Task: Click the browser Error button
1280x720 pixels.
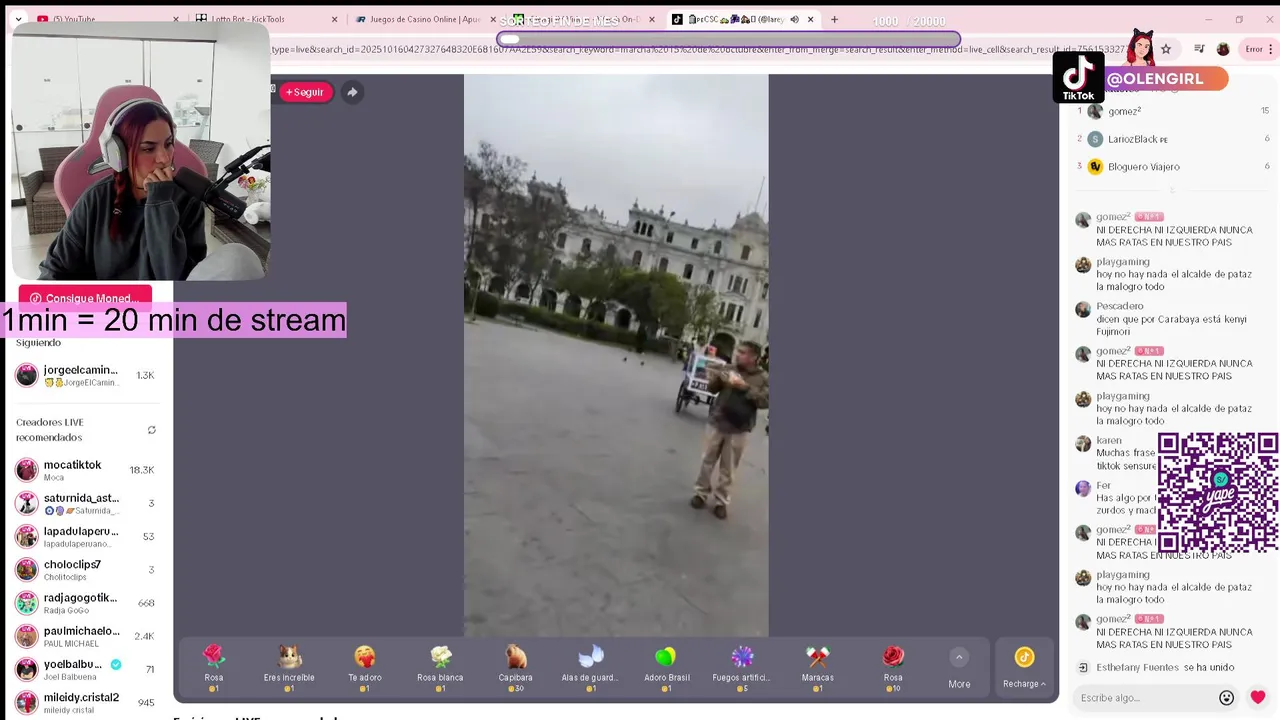Action: pyautogui.click(x=1258, y=49)
